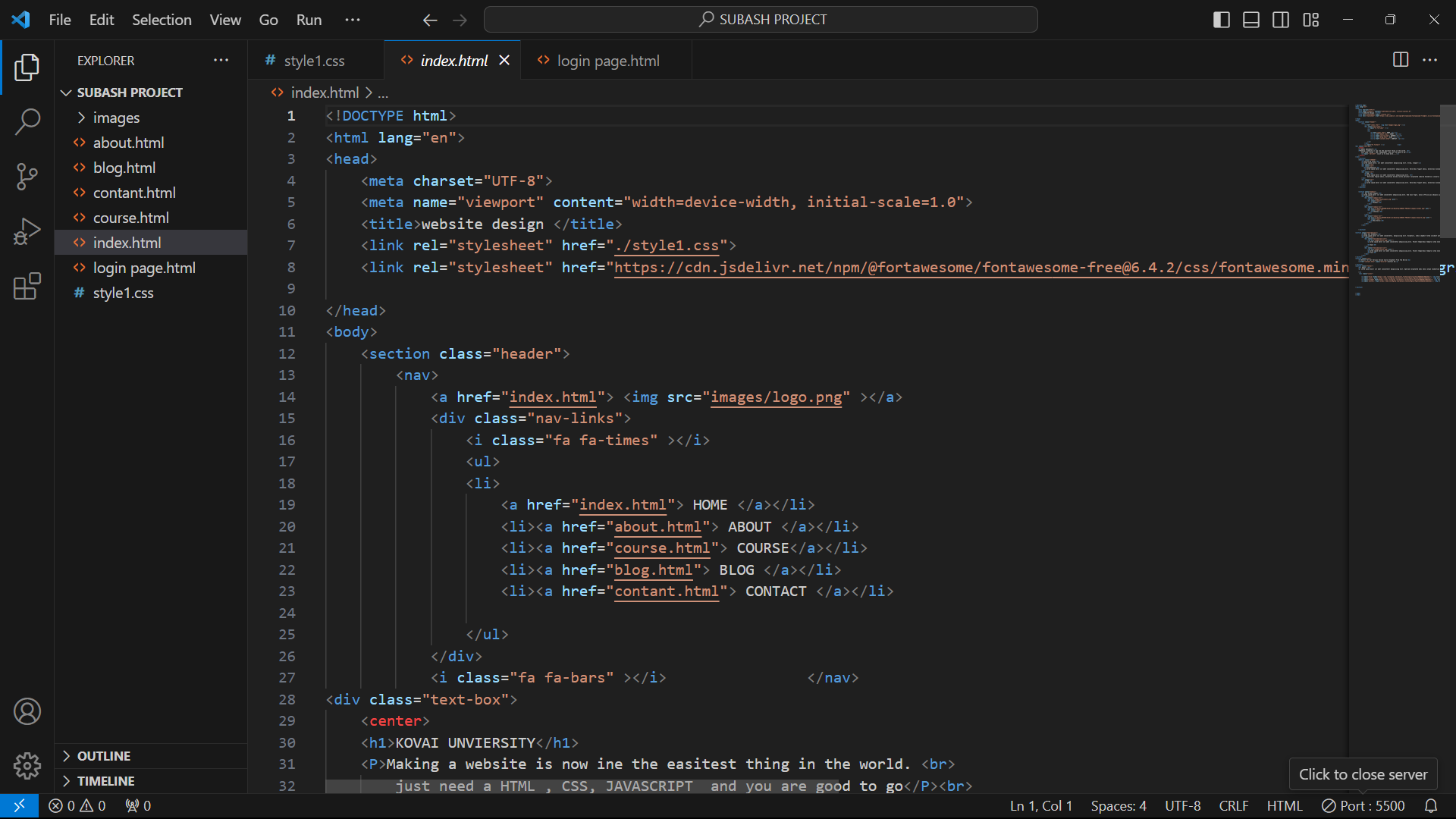Expand the OUTLINE section
The height and width of the screenshot is (819, 1456).
tap(104, 756)
